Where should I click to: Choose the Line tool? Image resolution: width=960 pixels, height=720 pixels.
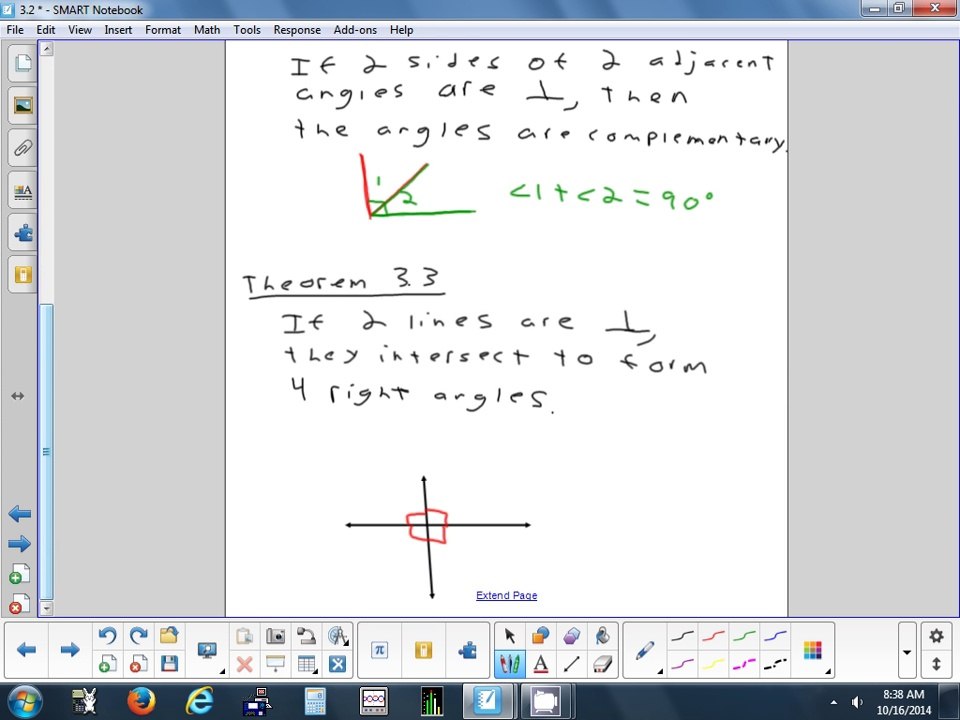pos(571,664)
